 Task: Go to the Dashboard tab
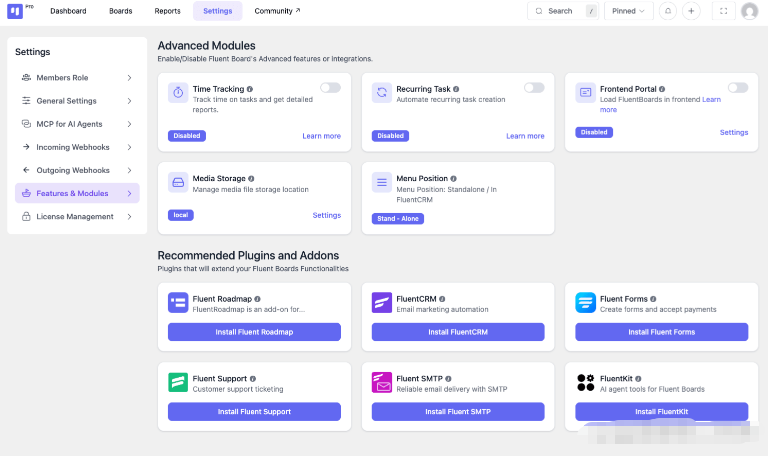coord(68,11)
